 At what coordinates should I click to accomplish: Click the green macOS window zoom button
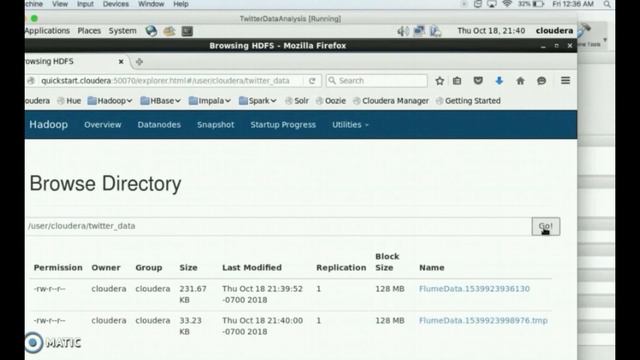coord(34,18)
